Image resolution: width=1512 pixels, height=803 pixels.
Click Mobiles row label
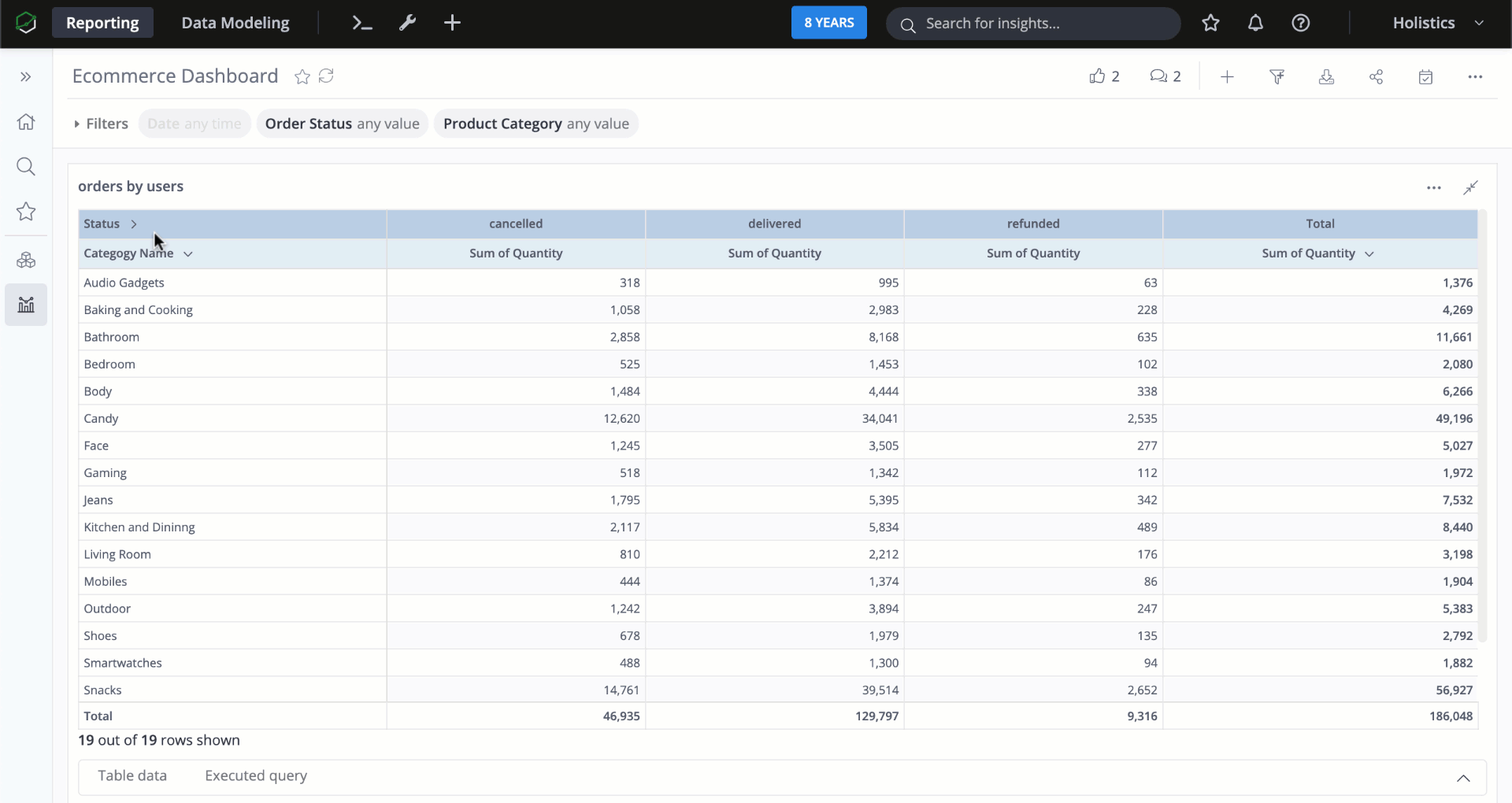click(106, 582)
